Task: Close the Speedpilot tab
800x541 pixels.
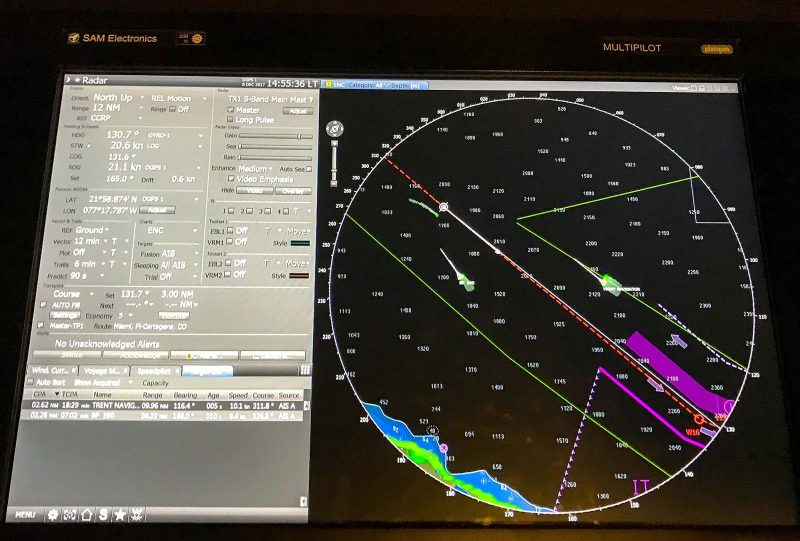Action: [177, 371]
